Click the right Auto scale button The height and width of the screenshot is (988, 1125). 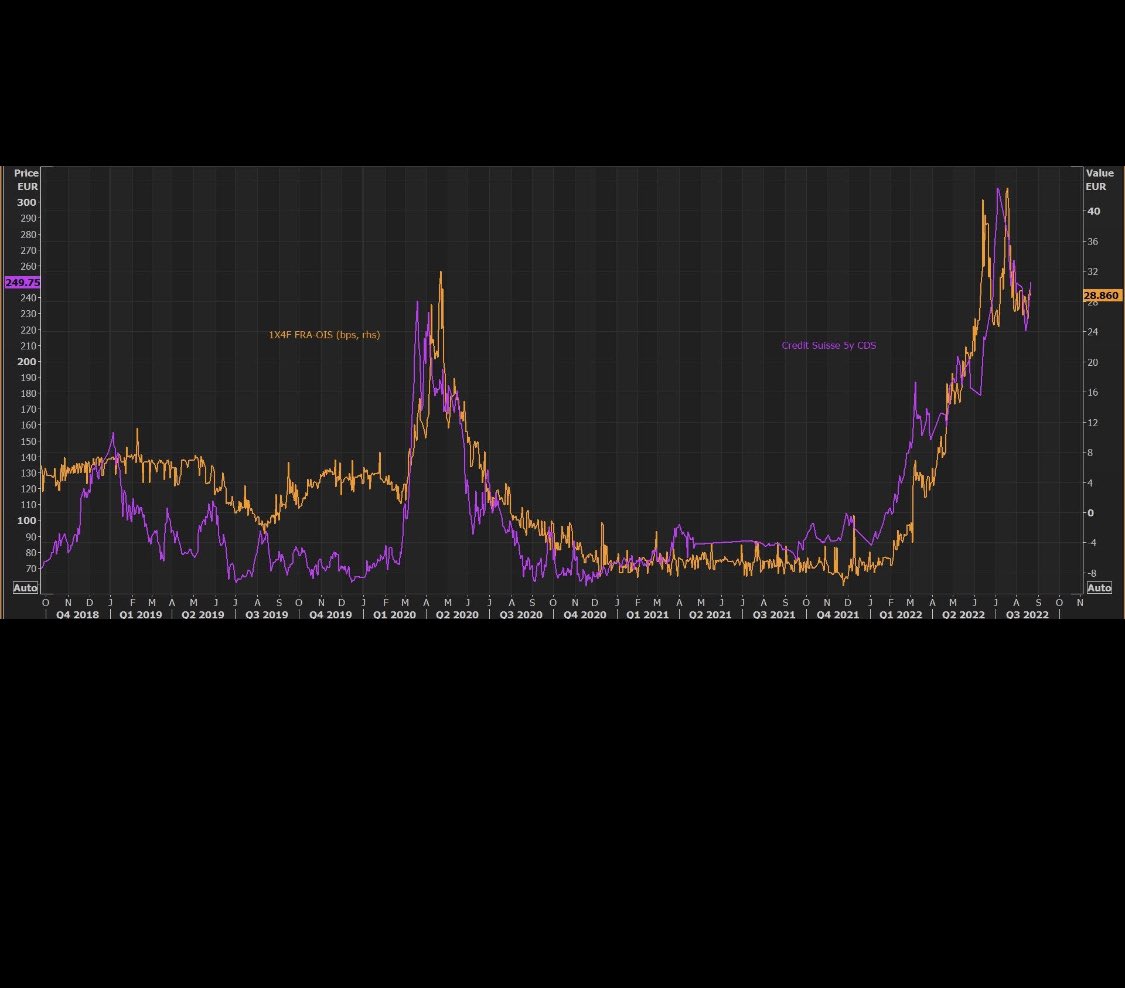tap(1098, 588)
